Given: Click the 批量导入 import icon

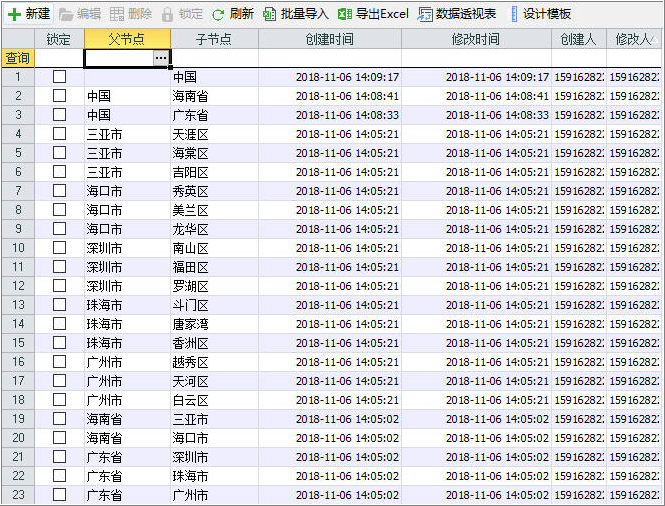Looking at the screenshot, I should coord(269,14).
